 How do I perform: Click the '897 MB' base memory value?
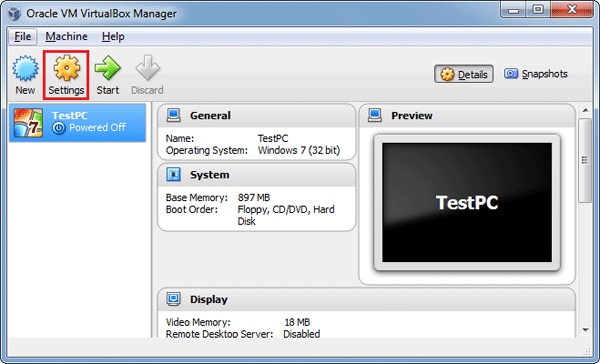pos(254,198)
